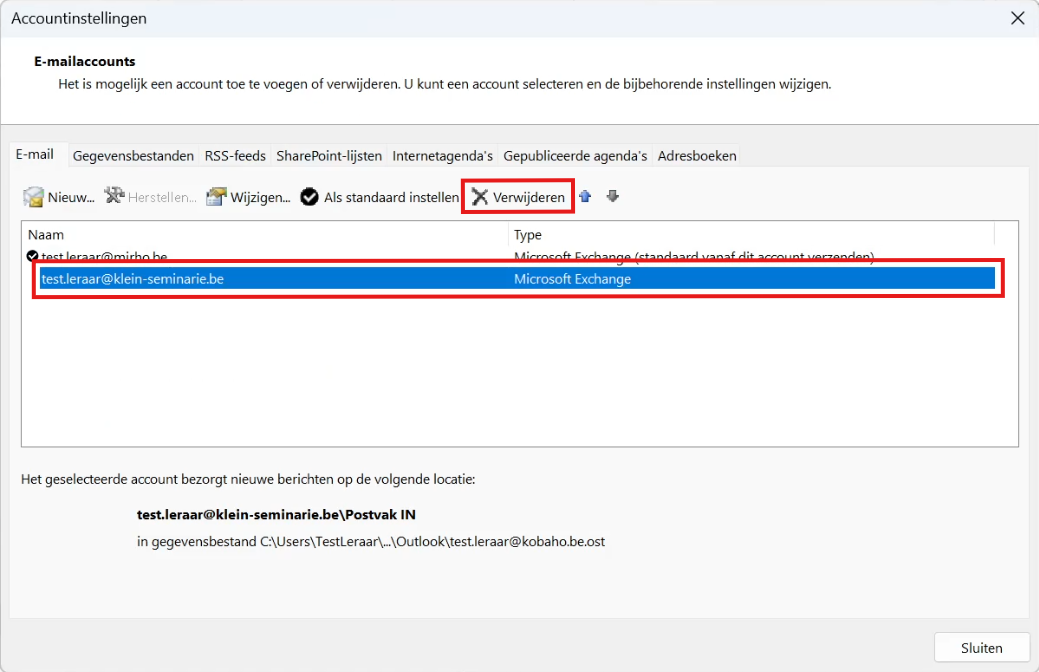Close the Accountinstellingen dialog with X

(x=1017, y=18)
